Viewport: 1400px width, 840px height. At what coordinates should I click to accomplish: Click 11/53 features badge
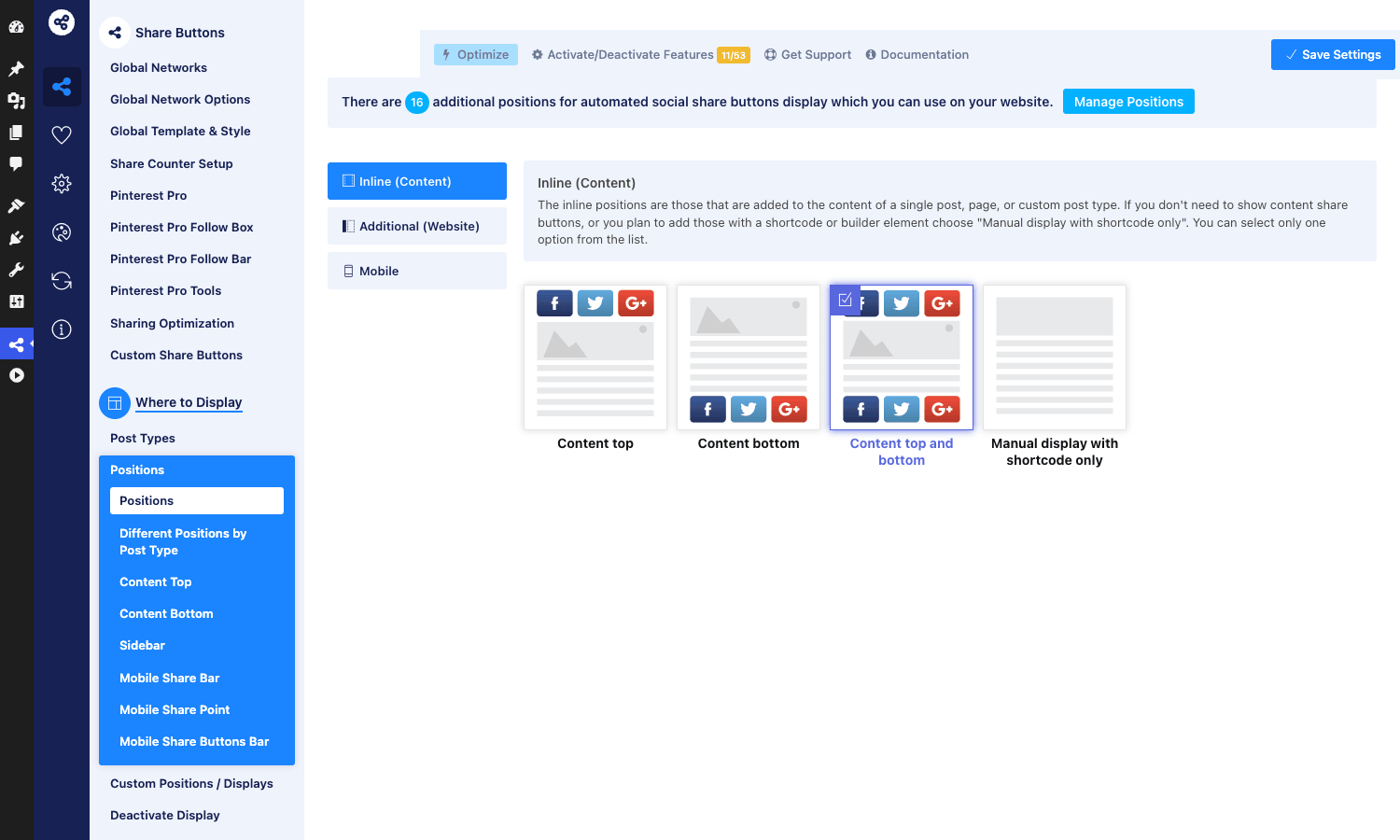[734, 55]
